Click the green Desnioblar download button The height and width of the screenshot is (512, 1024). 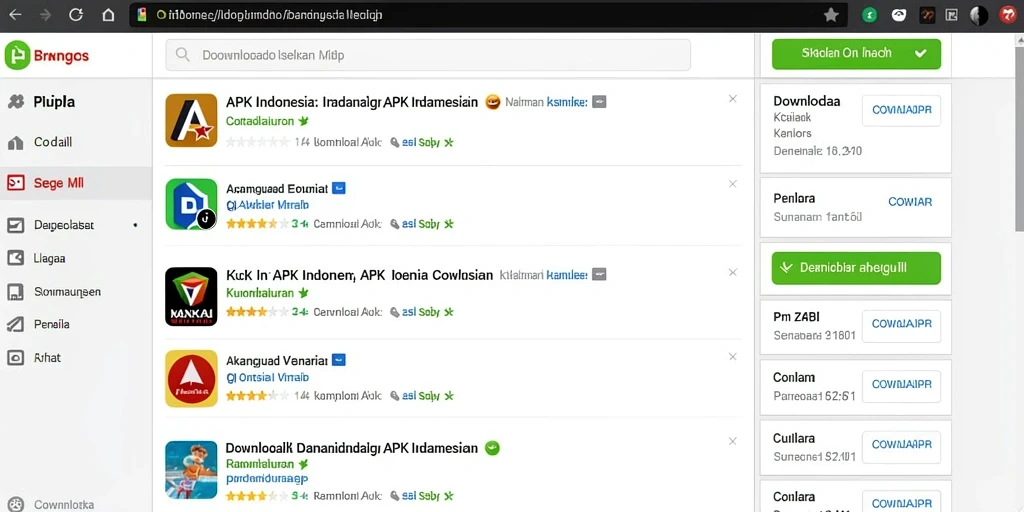tap(856, 268)
